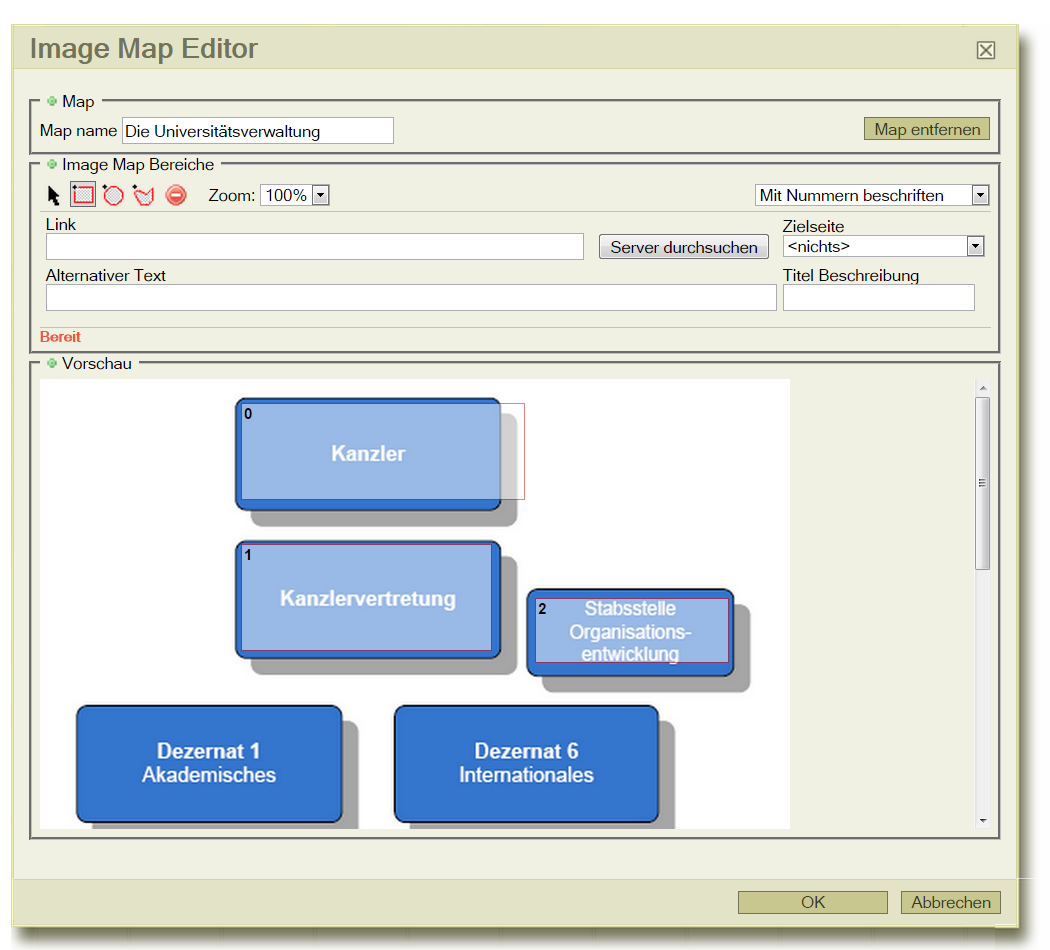1050x950 pixels.
Task: Select the circle area tool
Action: 113,195
